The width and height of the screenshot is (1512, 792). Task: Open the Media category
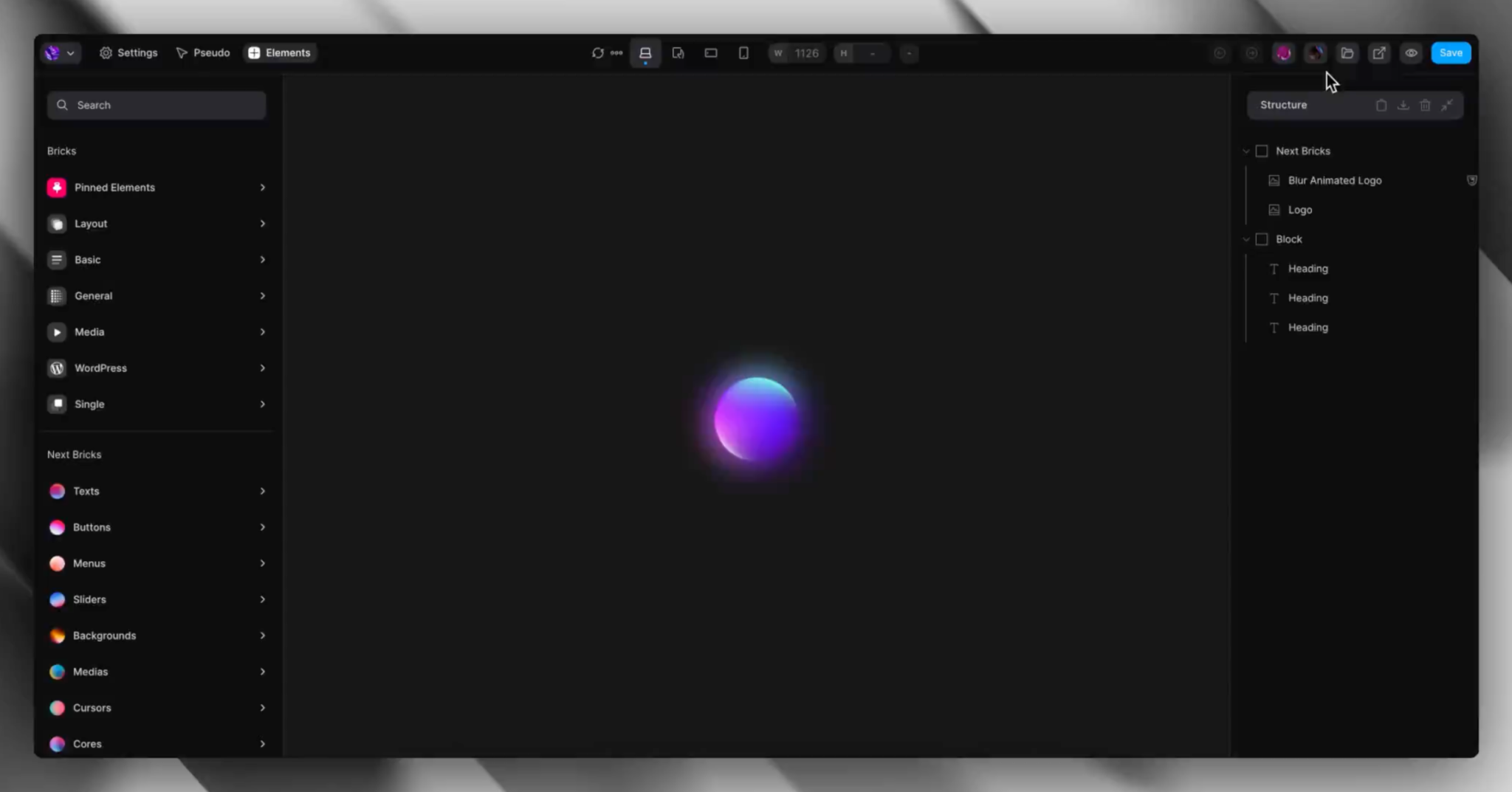(157, 332)
